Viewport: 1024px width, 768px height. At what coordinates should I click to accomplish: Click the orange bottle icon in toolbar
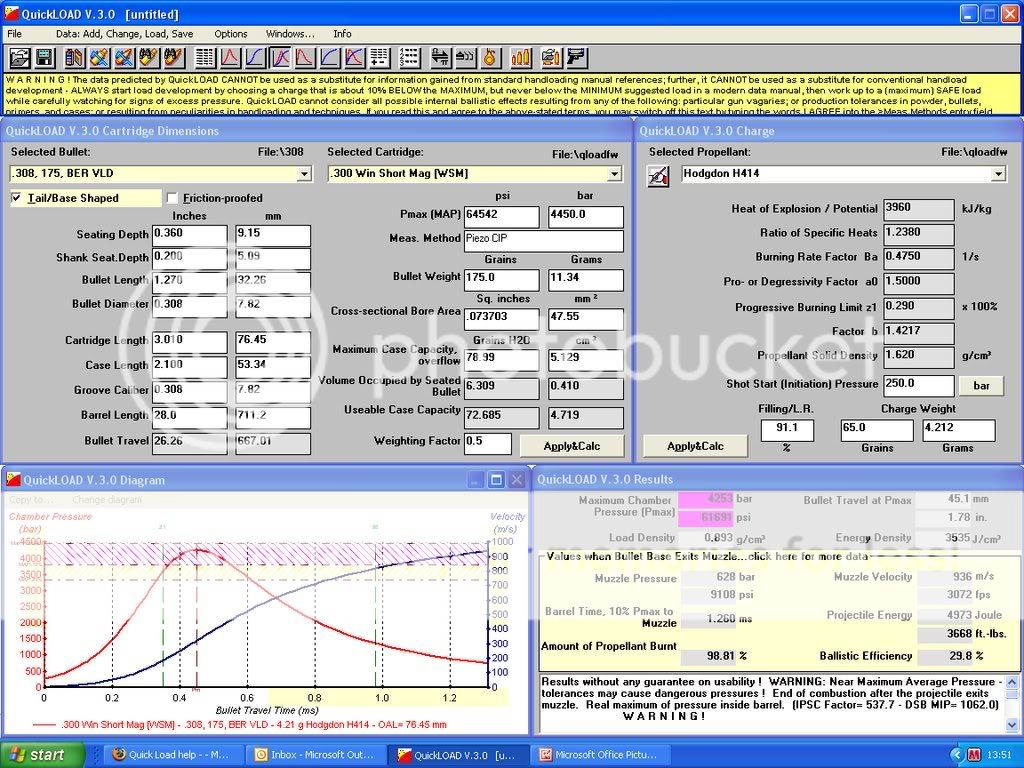[x=490, y=58]
